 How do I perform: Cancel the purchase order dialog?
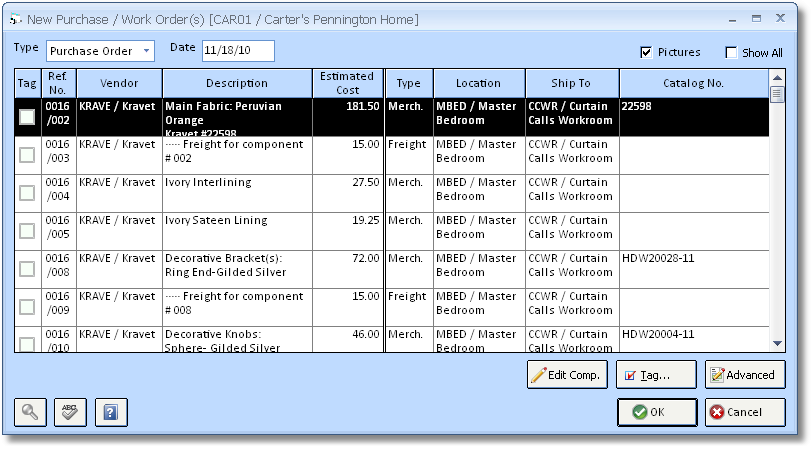click(x=745, y=412)
